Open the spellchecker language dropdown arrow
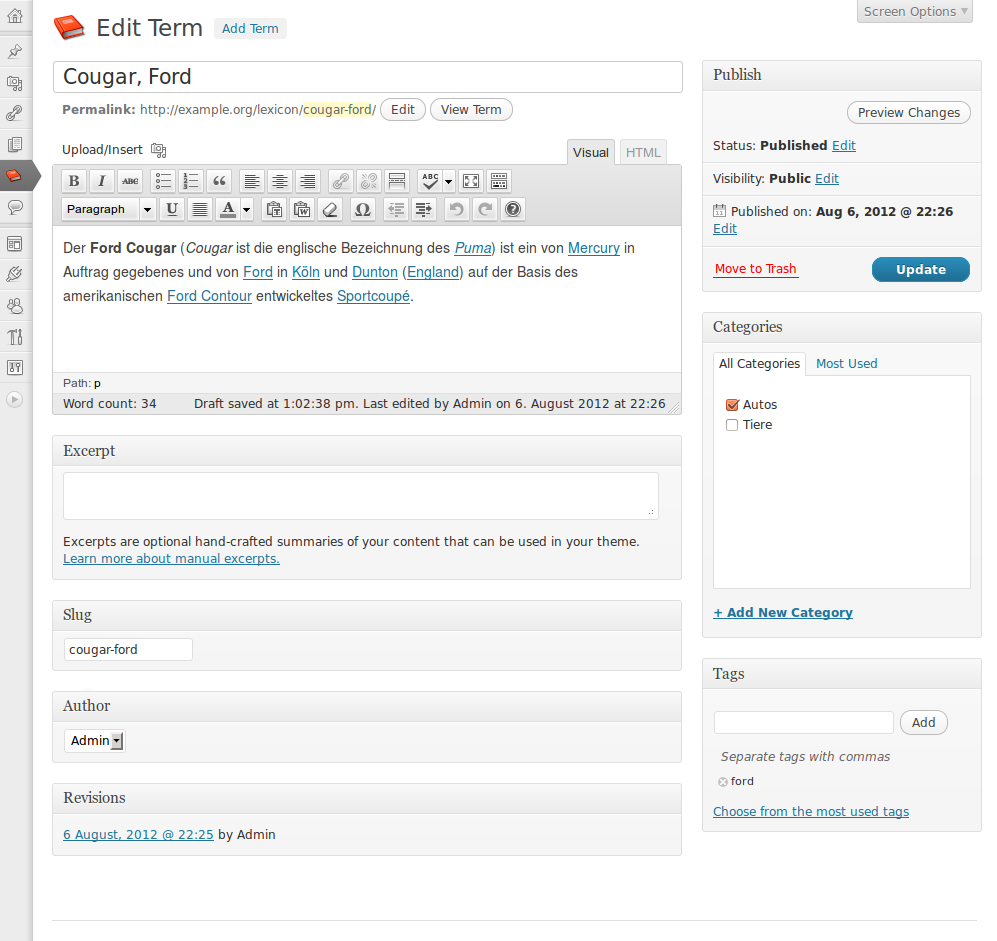Viewport: 997px width, 941px height. [448, 181]
